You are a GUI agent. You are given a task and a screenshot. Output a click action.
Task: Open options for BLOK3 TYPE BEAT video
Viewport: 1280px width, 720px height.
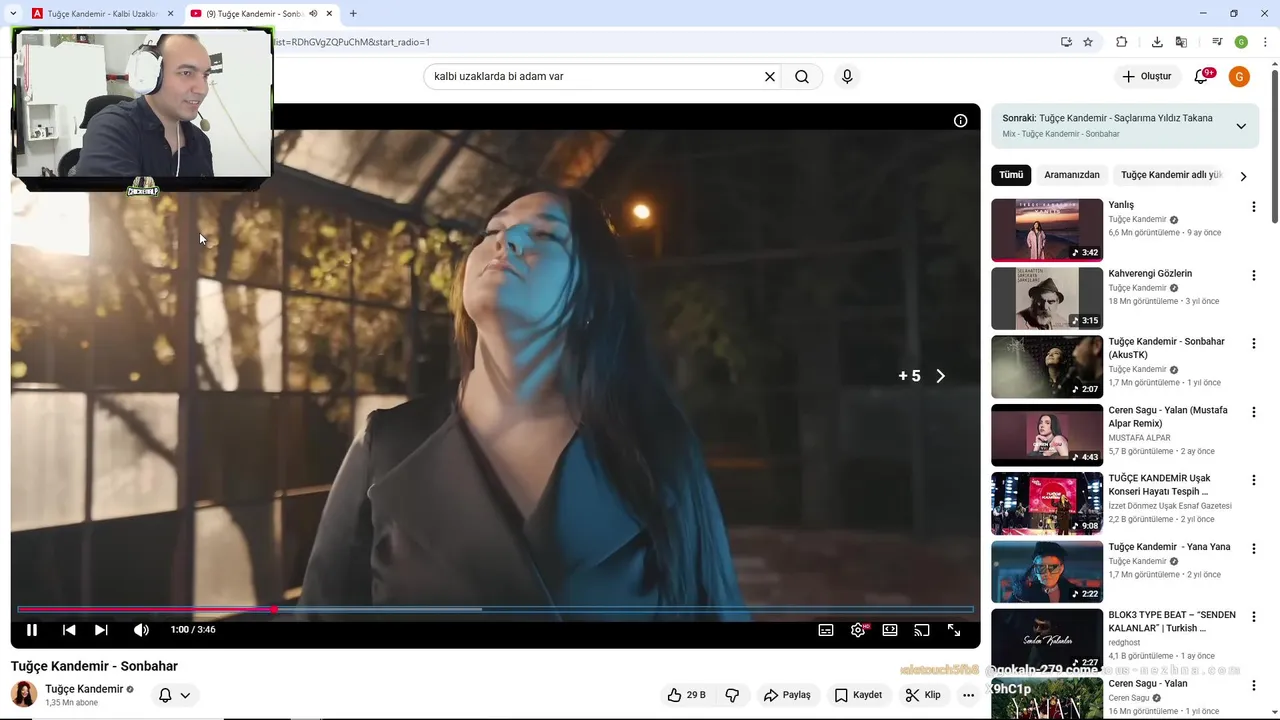[x=1253, y=616]
